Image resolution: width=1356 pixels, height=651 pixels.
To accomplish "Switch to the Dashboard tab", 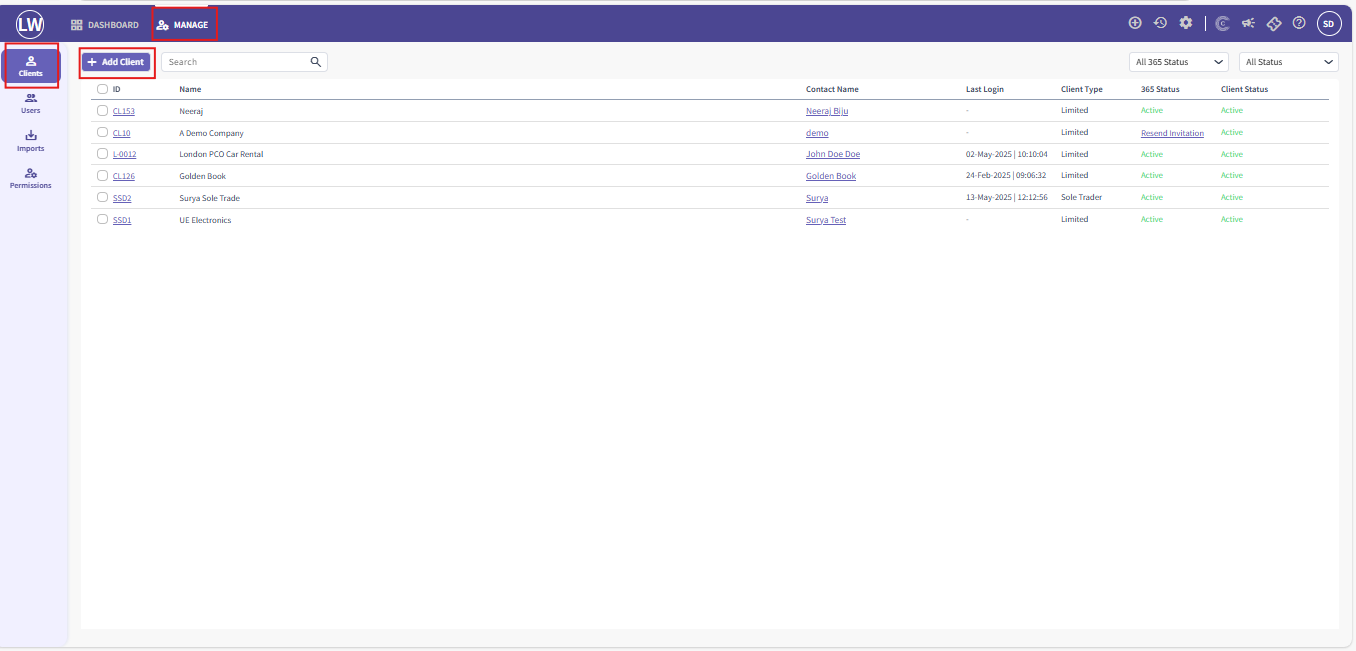I will click(x=105, y=25).
